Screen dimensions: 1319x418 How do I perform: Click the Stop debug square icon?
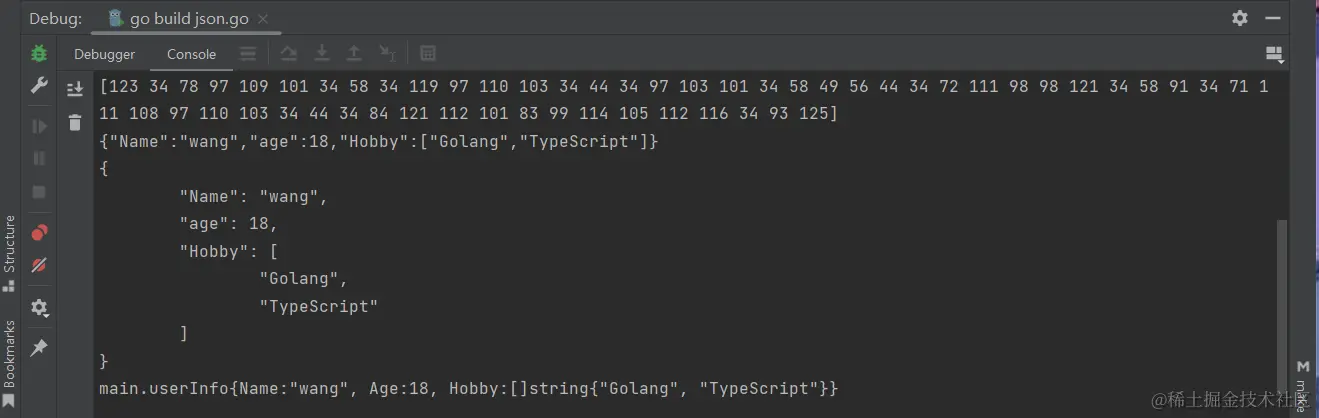pyautogui.click(x=39, y=191)
